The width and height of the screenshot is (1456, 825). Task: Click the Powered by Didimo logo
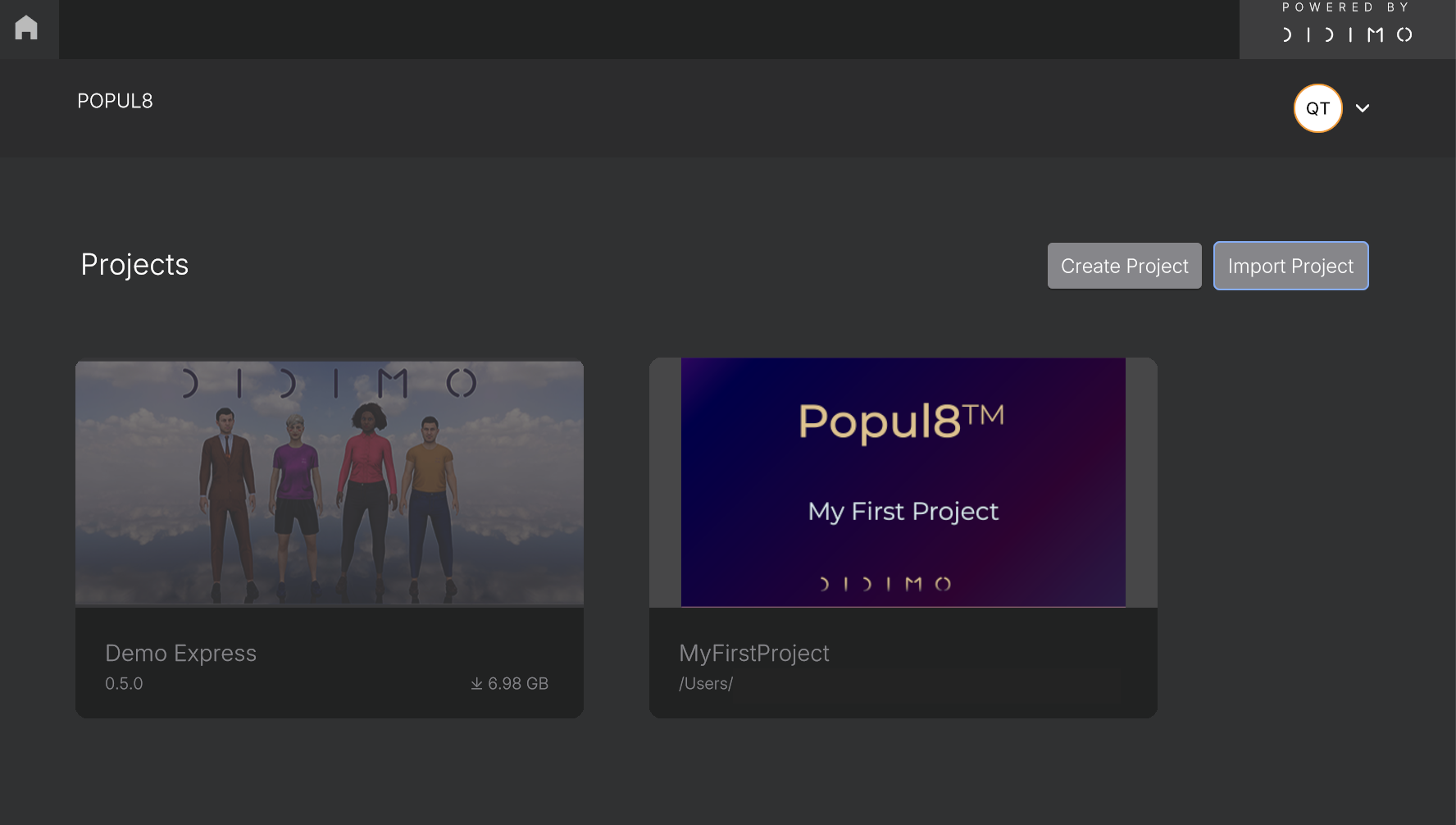[1347, 24]
